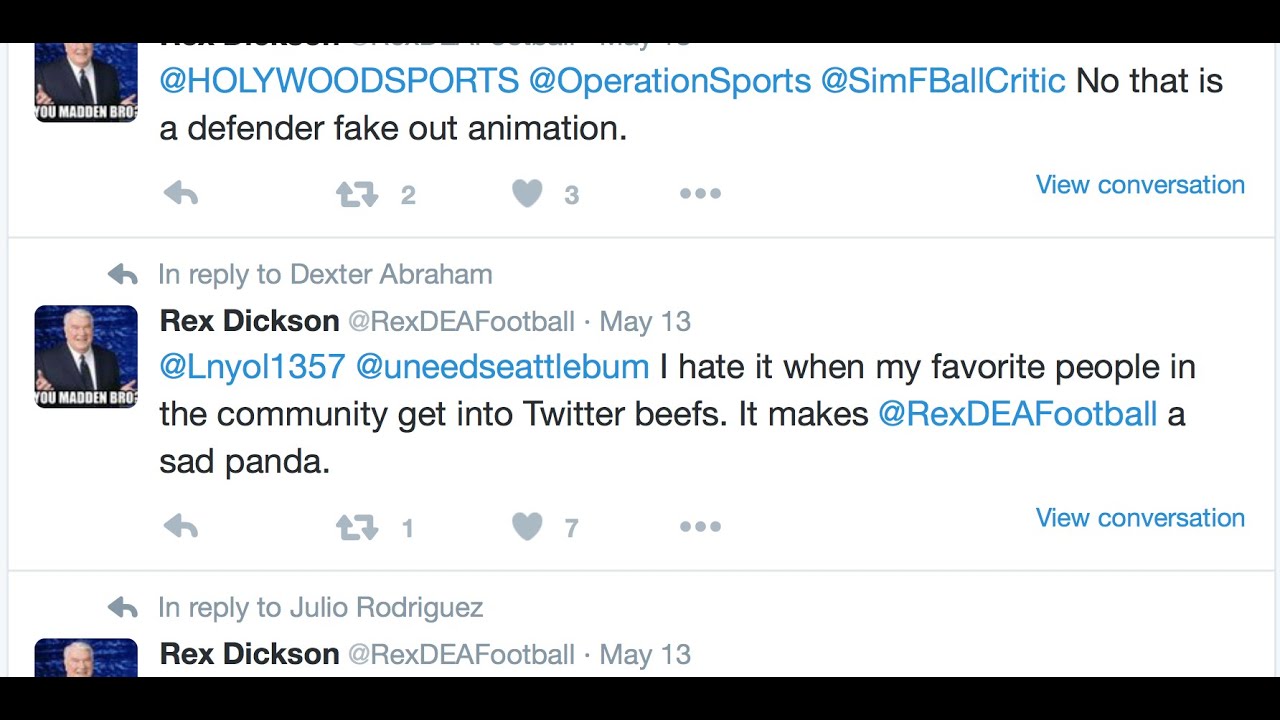
Task: Open the @uneedseattlebum profile mention
Action: (503, 367)
